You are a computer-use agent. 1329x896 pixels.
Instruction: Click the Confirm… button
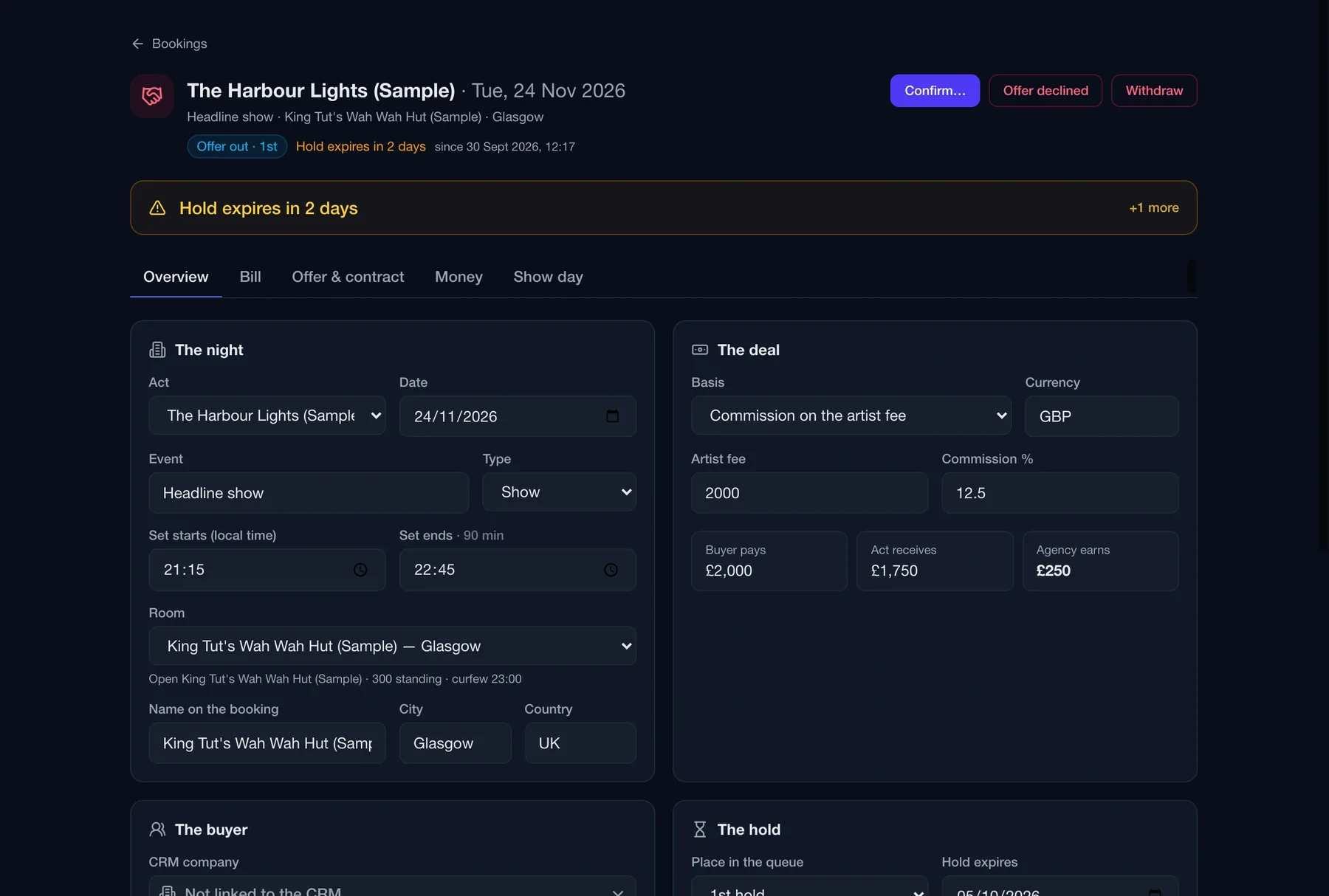(x=935, y=91)
